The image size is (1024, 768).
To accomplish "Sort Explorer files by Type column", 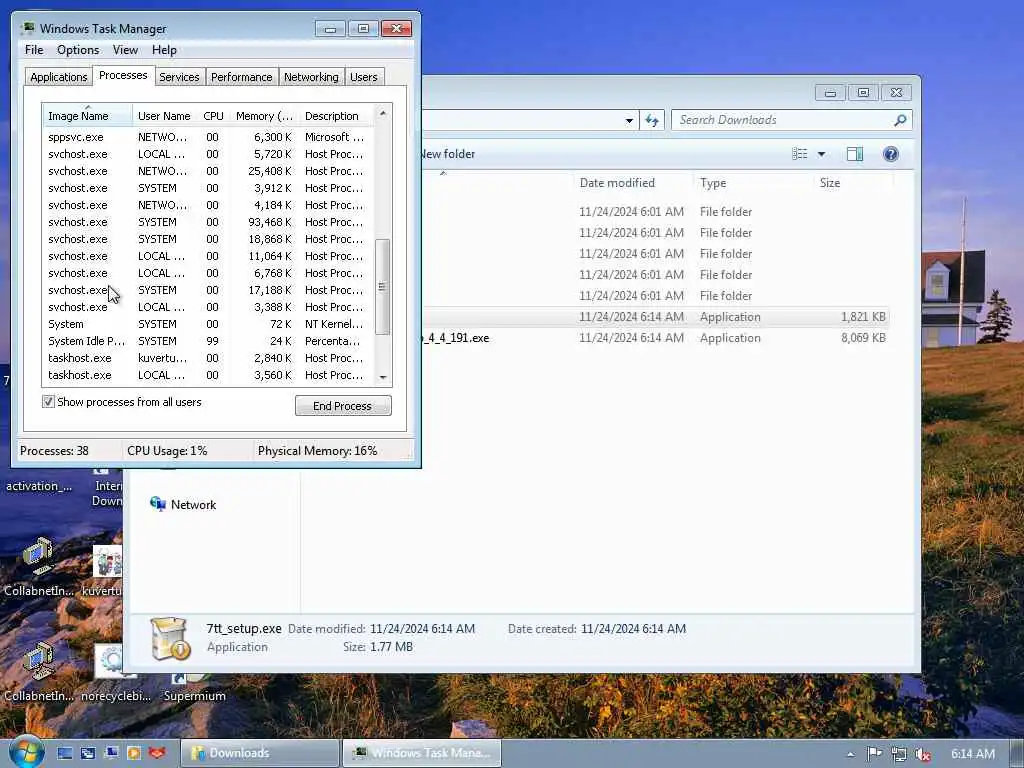I will (752, 183).
